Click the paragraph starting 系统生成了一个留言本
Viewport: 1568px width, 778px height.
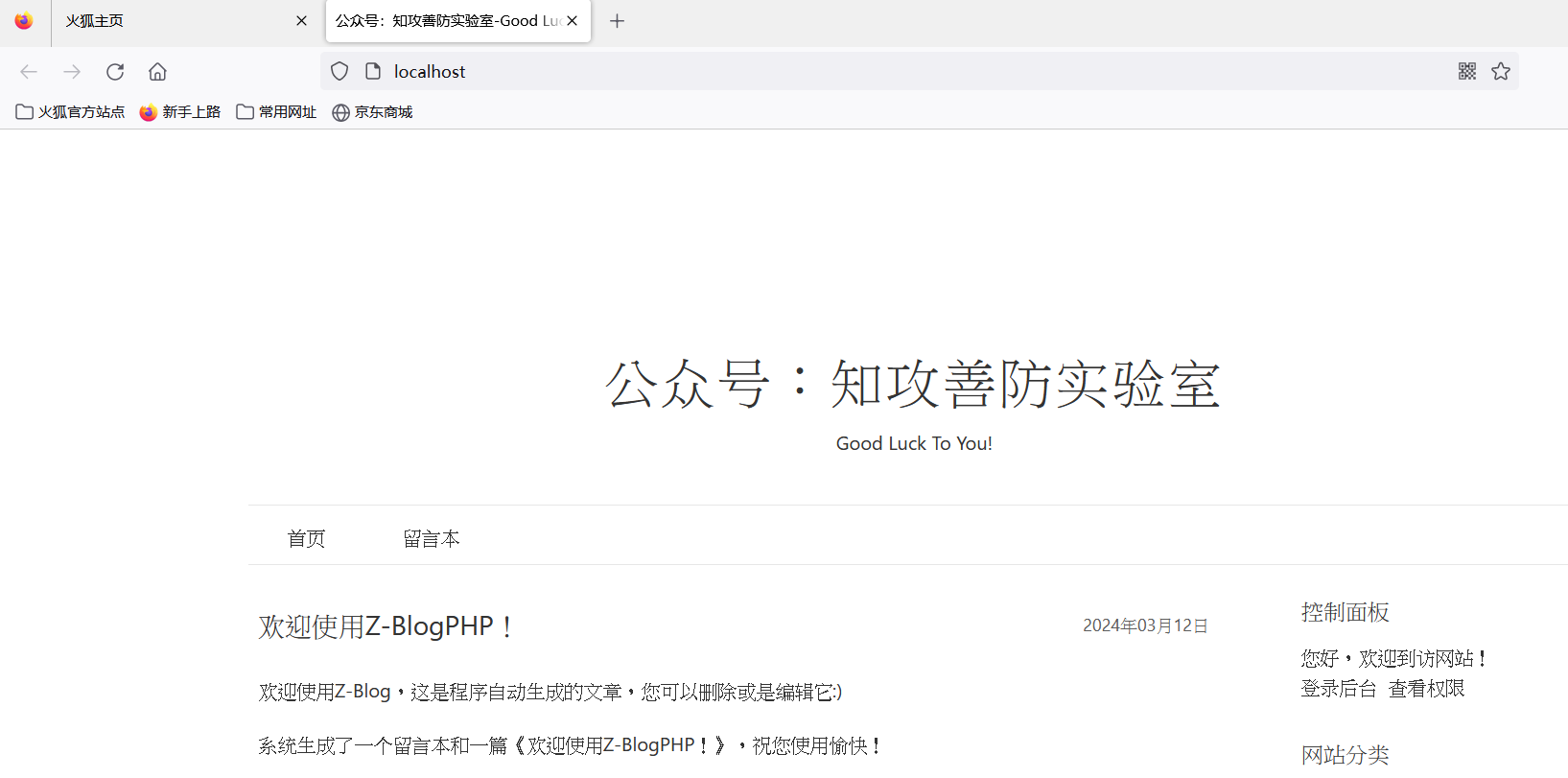(572, 745)
